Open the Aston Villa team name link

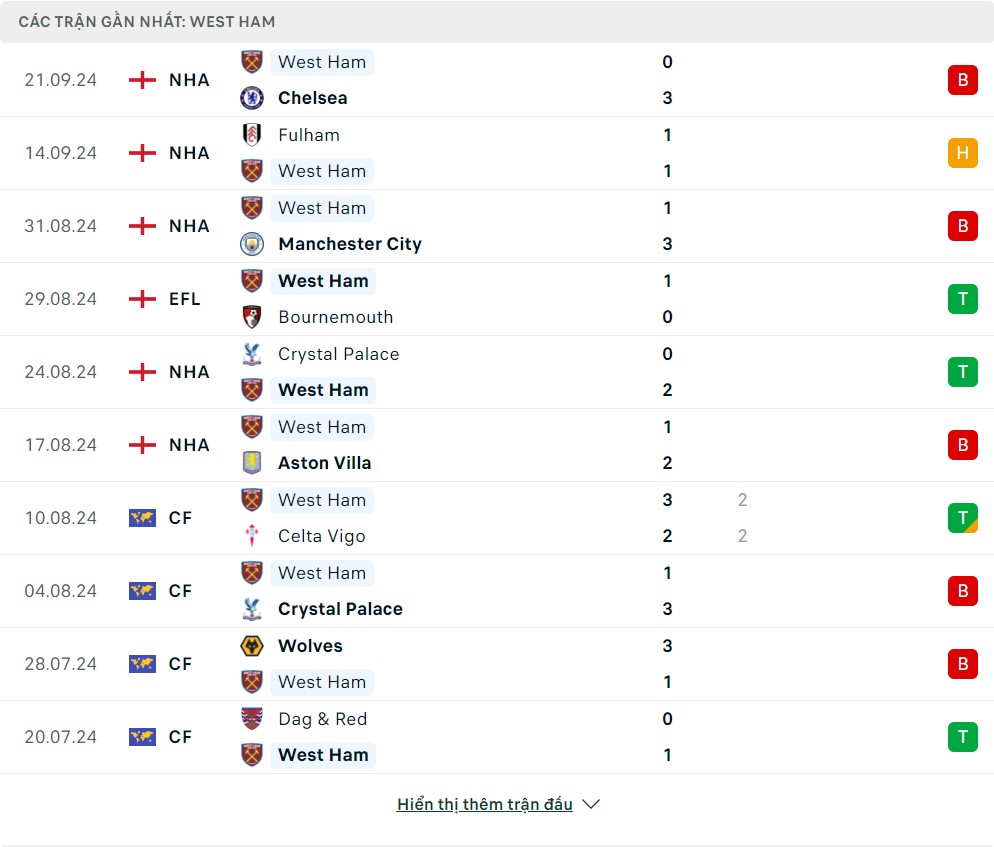coord(324,463)
